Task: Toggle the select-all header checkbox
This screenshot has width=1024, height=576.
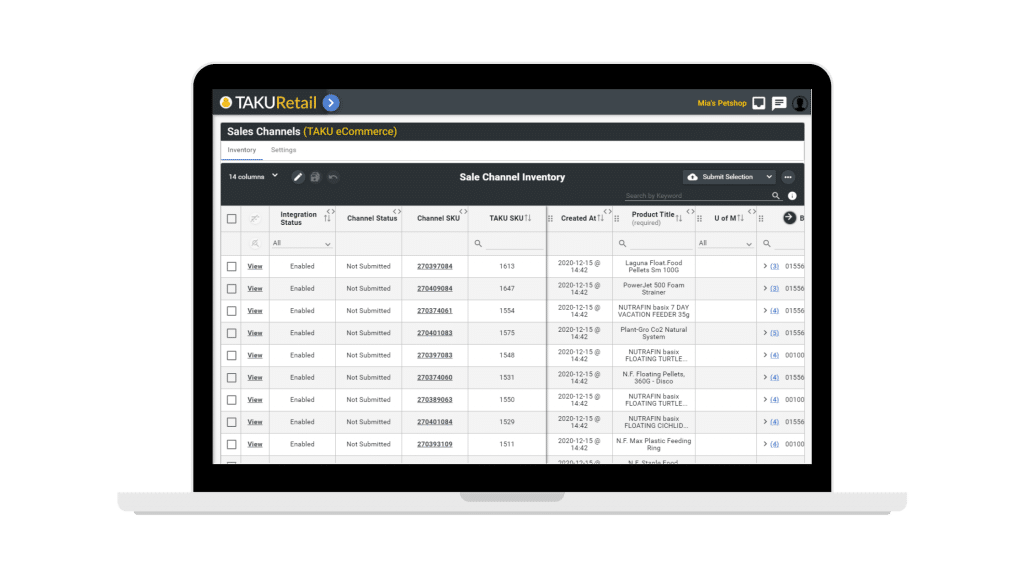Action: [x=232, y=219]
